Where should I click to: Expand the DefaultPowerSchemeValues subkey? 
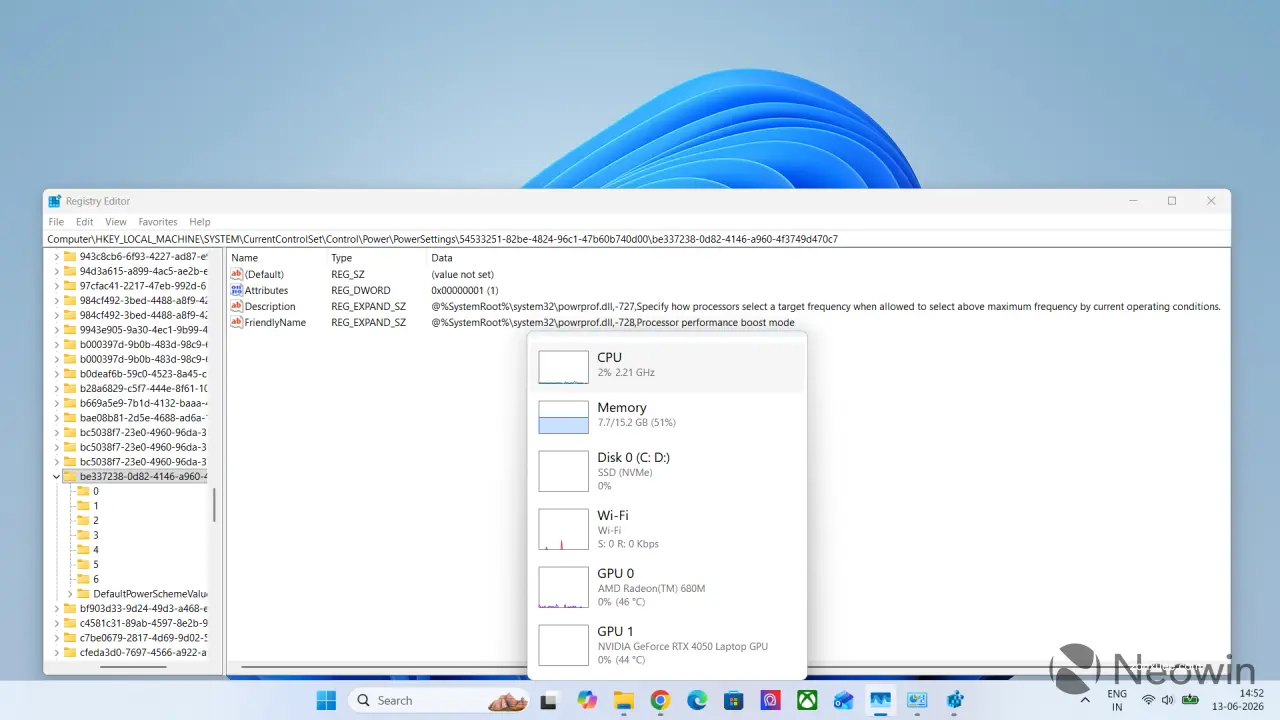click(70, 593)
